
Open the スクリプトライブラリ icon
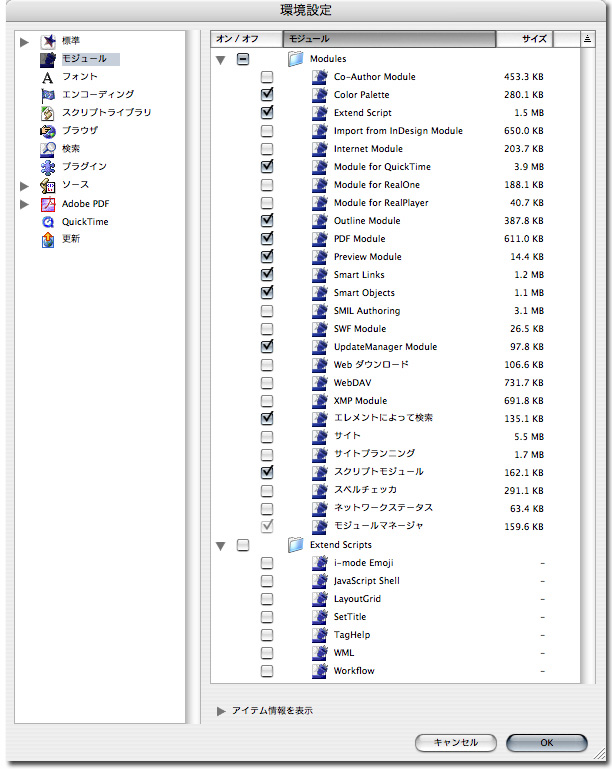pyautogui.click(x=47, y=113)
